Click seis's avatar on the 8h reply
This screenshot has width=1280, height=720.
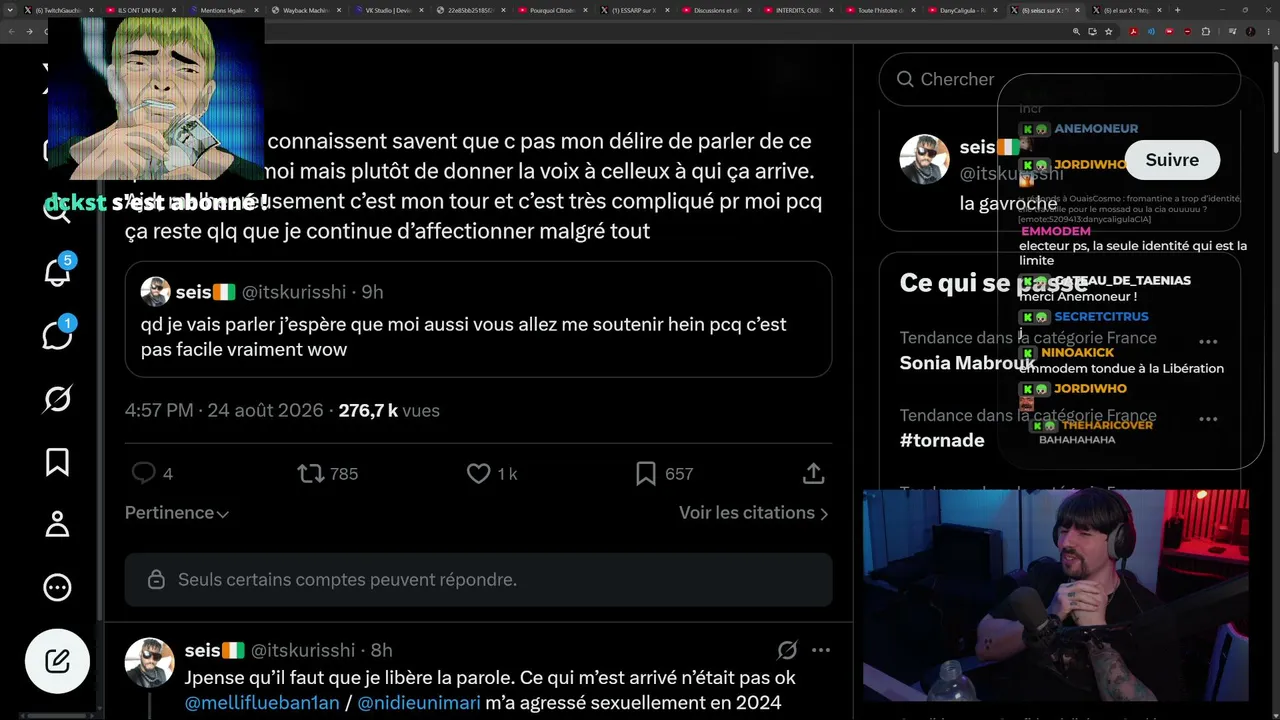click(x=150, y=662)
